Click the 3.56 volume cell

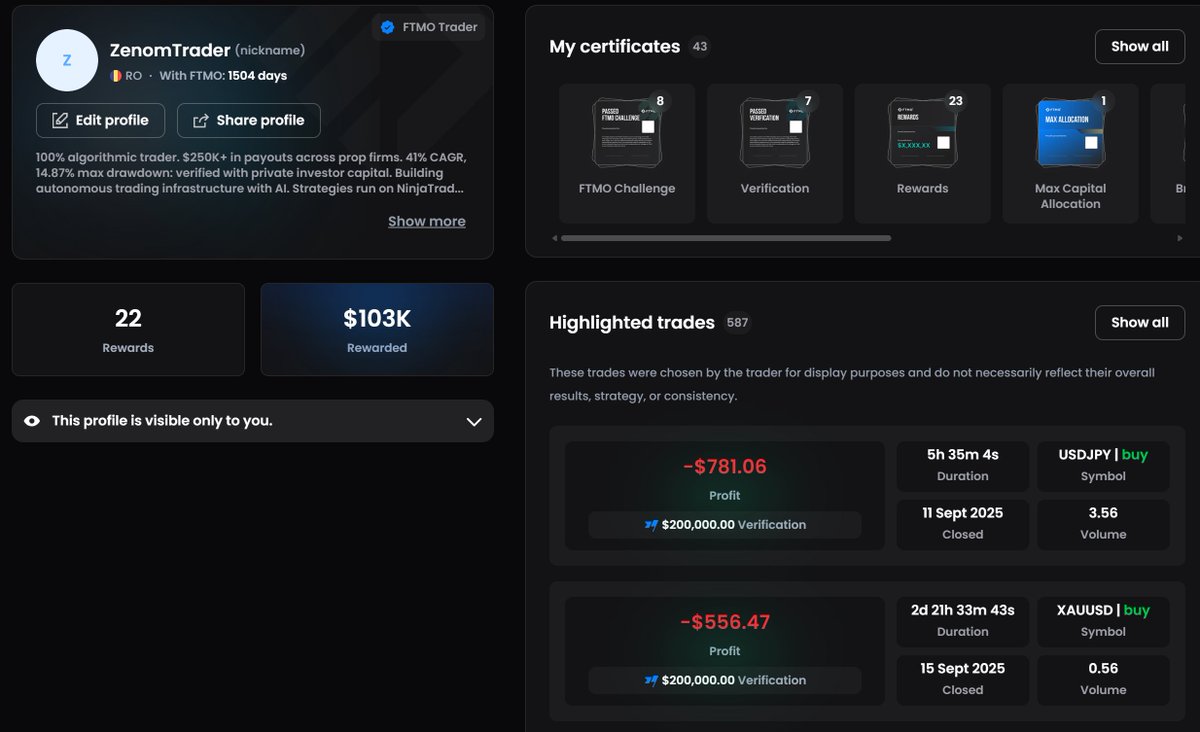tap(1103, 524)
